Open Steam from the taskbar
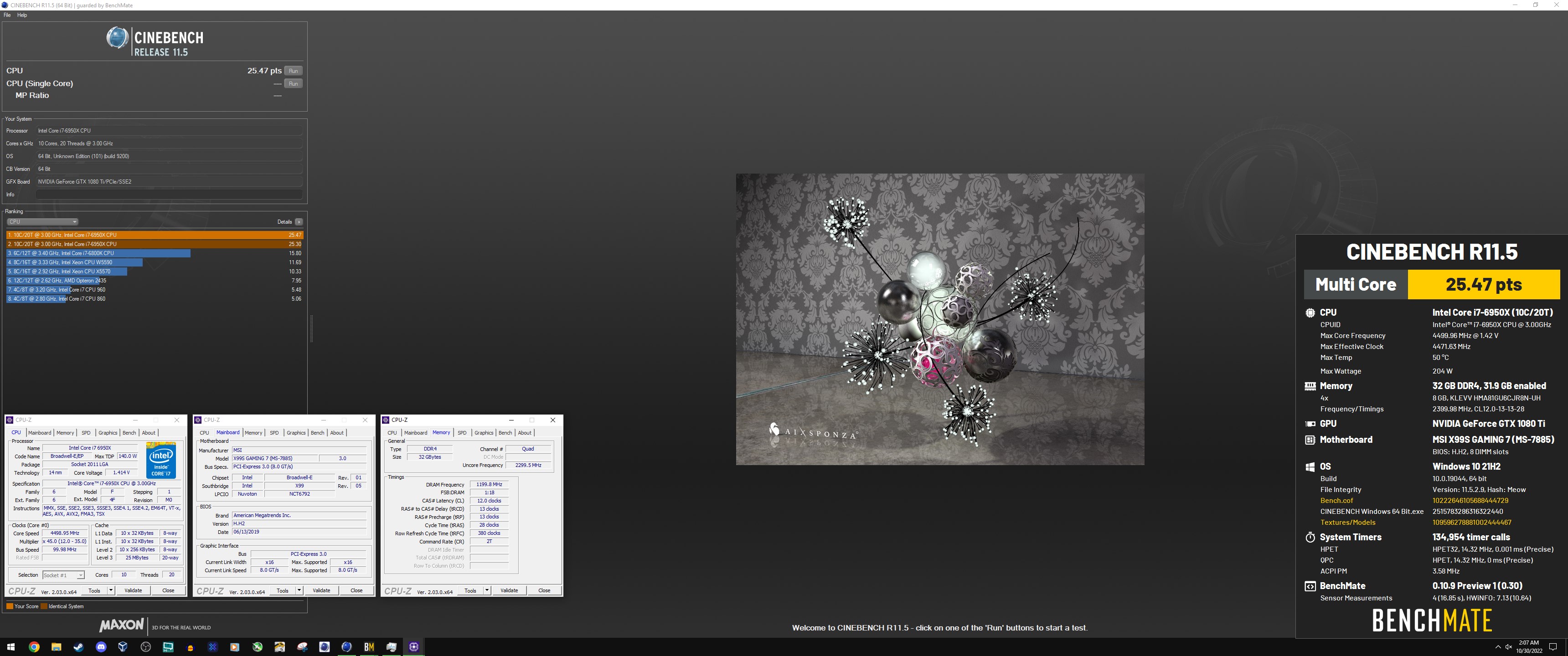Viewport: 1568px width, 656px height. [x=78, y=647]
